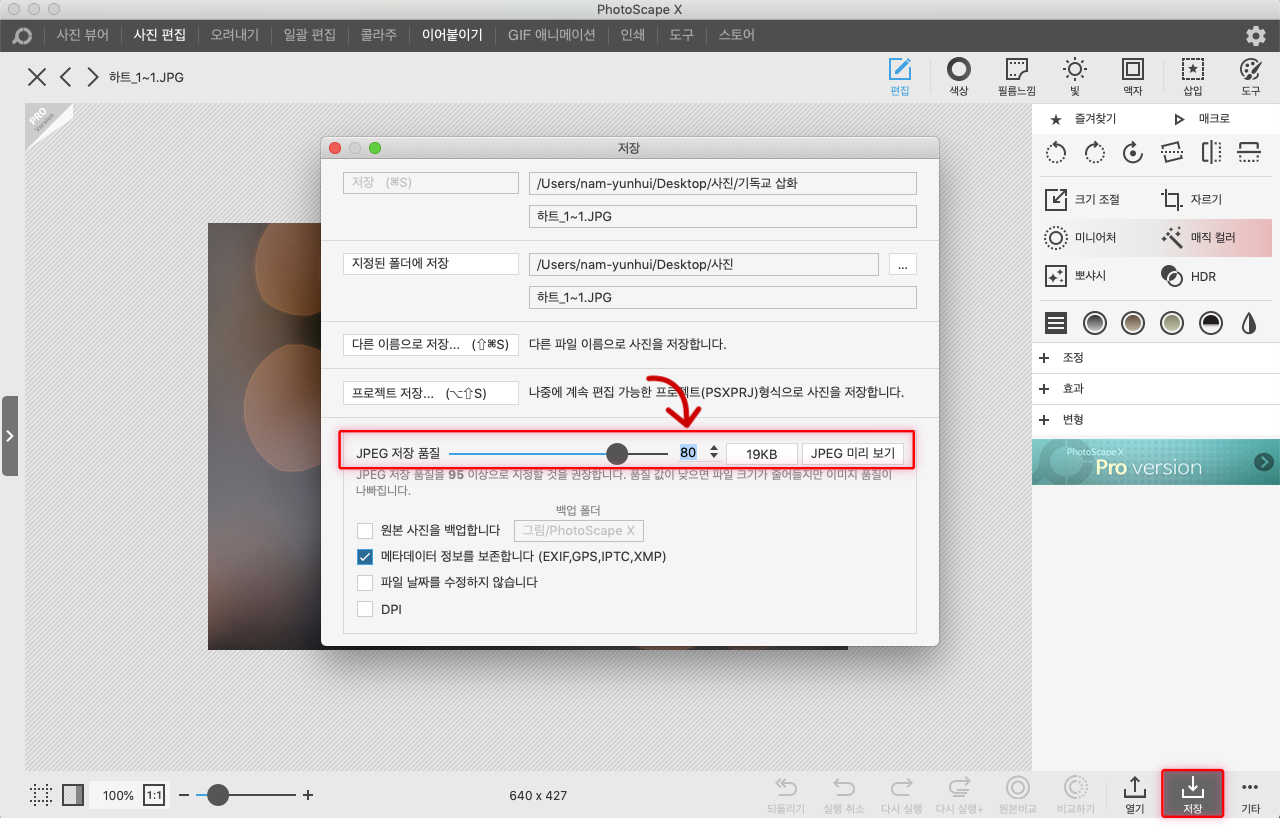Open the 편집 (Edit) tool tab
Image resolution: width=1280 pixels, height=836 pixels.
click(900, 76)
